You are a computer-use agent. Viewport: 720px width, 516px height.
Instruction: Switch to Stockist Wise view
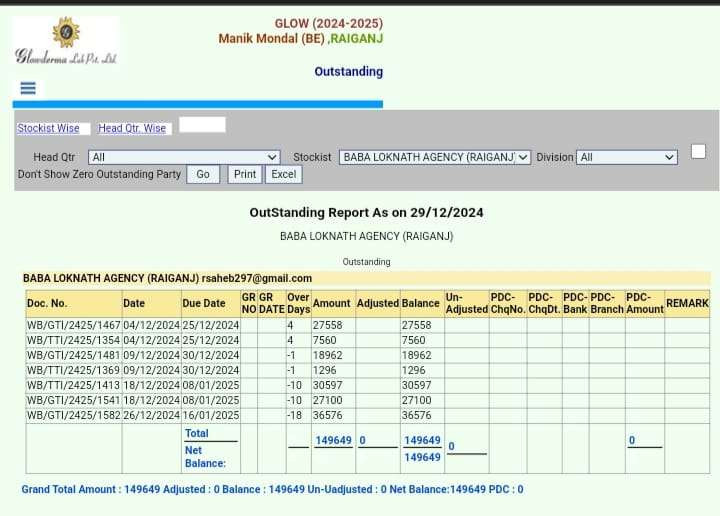click(48, 128)
